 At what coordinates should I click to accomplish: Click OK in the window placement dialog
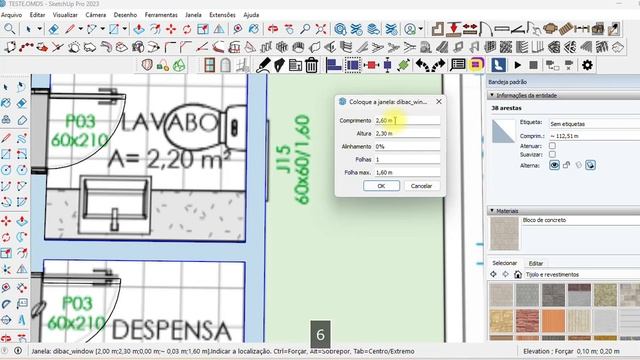[381, 186]
